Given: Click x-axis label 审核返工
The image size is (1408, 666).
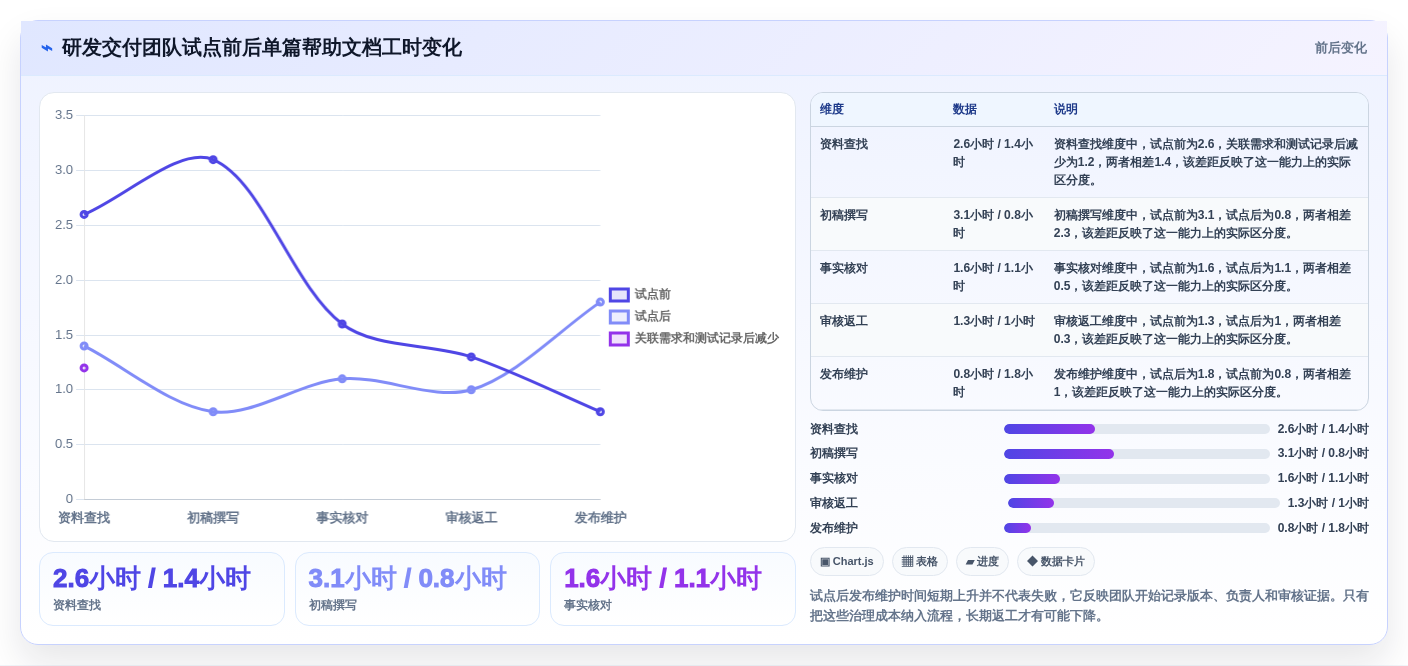Looking at the screenshot, I should coord(471,518).
